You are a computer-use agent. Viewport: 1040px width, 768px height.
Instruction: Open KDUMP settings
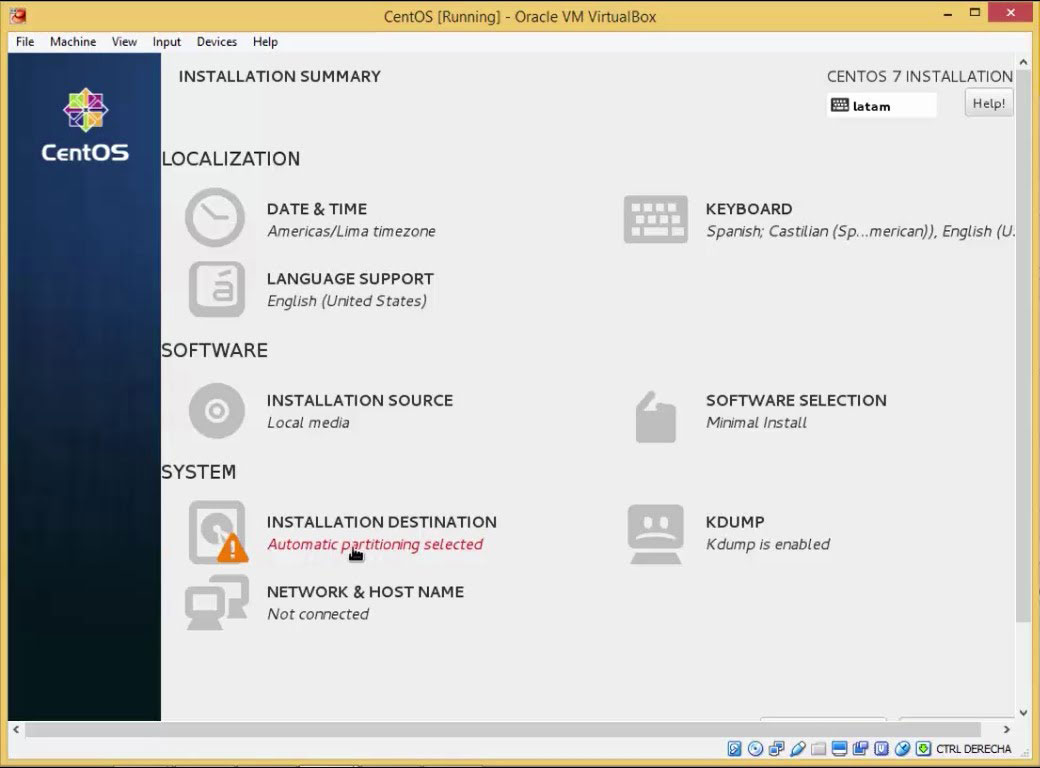coord(735,522)
